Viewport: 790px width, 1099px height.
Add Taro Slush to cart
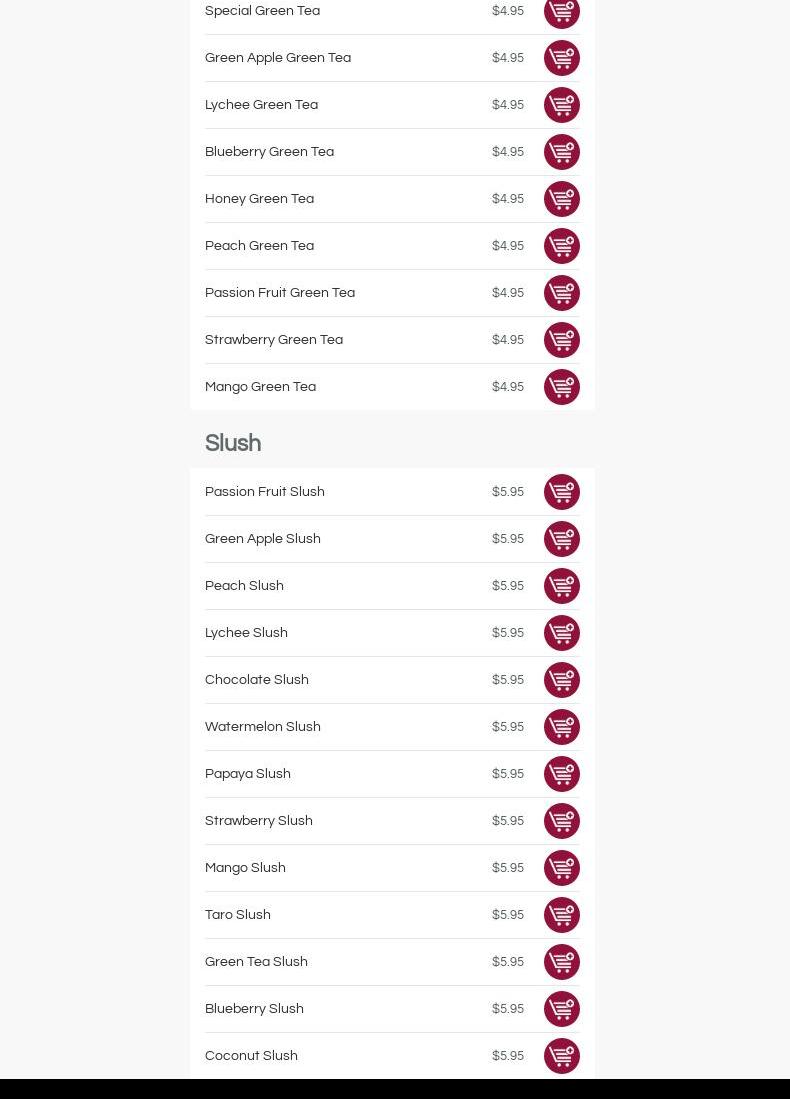coord(561,915)
